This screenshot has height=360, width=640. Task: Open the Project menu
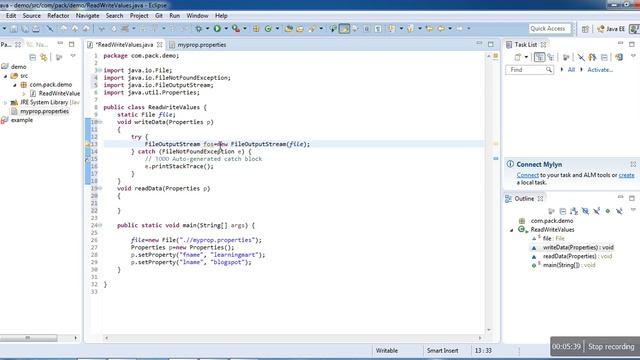point(139,16)
